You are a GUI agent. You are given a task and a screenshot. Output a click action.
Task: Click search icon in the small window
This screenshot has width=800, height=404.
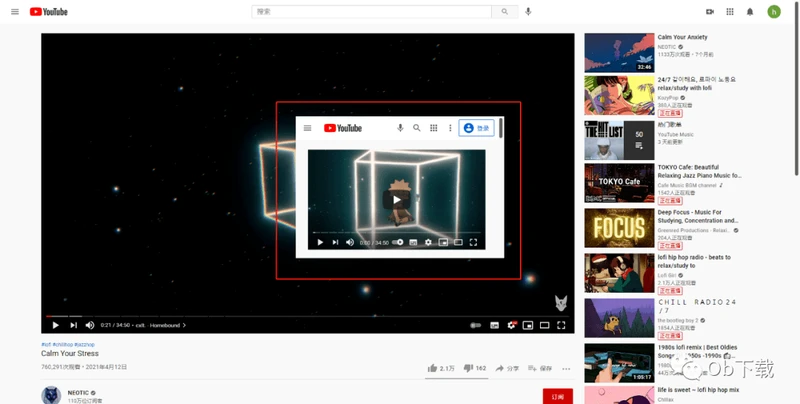tap(417, 128)
